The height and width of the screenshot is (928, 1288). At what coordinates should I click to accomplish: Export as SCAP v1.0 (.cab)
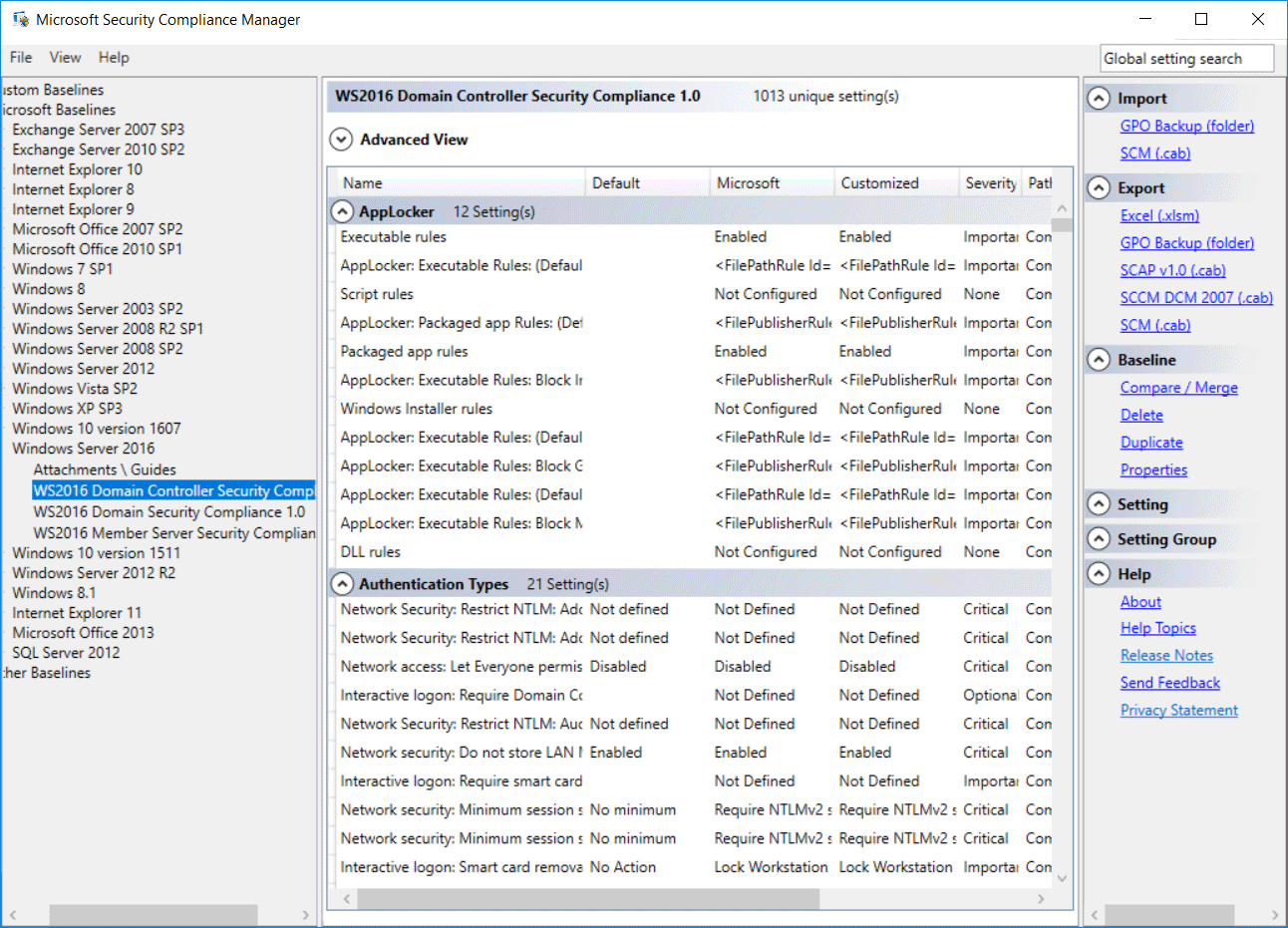(1172, 270)
